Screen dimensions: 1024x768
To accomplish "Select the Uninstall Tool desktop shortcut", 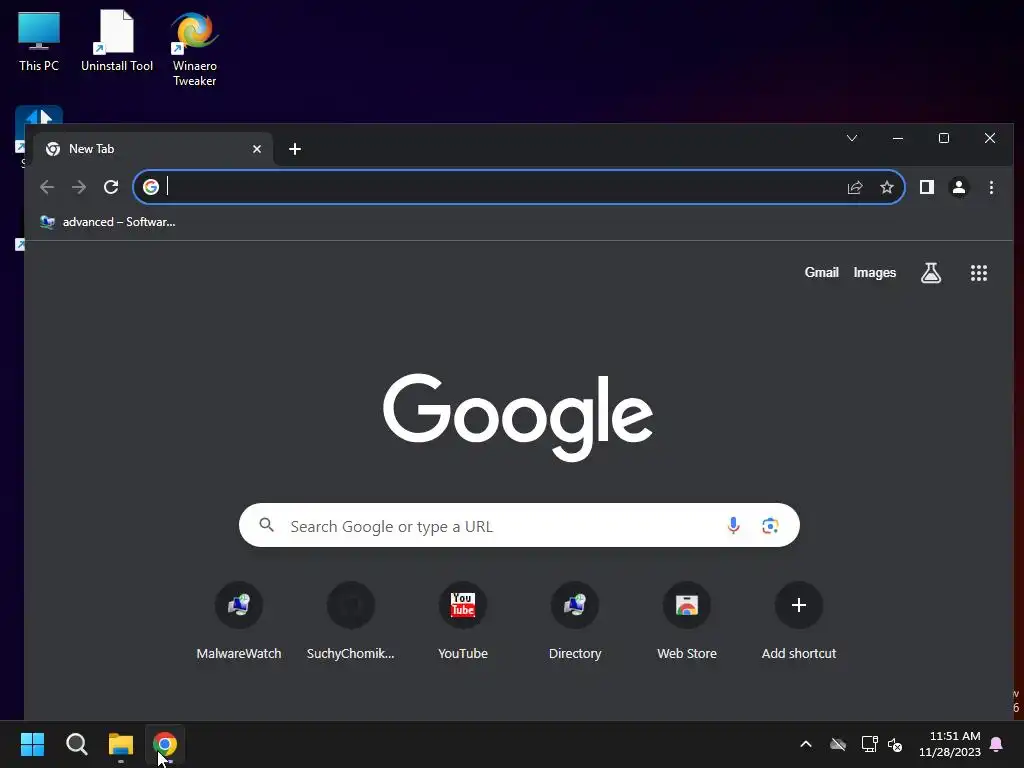I will tap(117, 40).
